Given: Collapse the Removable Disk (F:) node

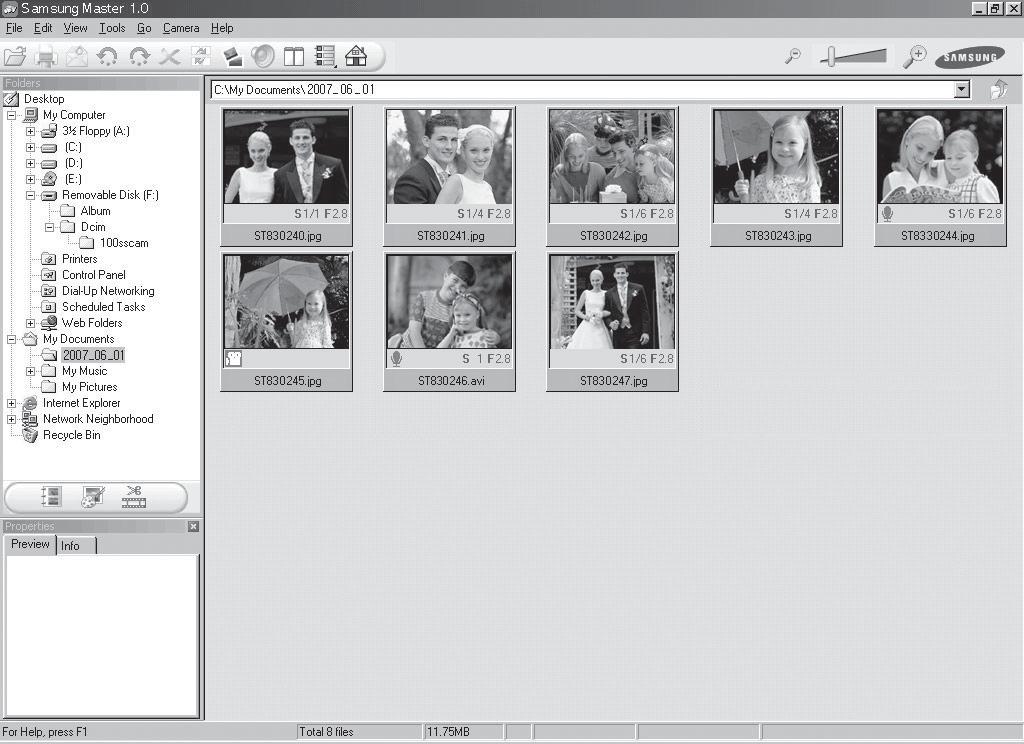Looking at the screenshot, I should (x=31, y=195).
